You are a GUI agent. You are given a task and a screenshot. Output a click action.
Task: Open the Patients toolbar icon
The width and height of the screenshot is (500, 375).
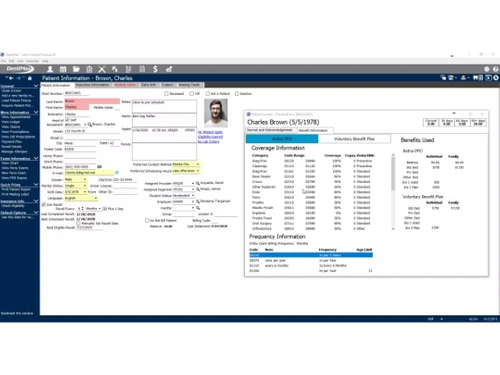pos(50,69)
